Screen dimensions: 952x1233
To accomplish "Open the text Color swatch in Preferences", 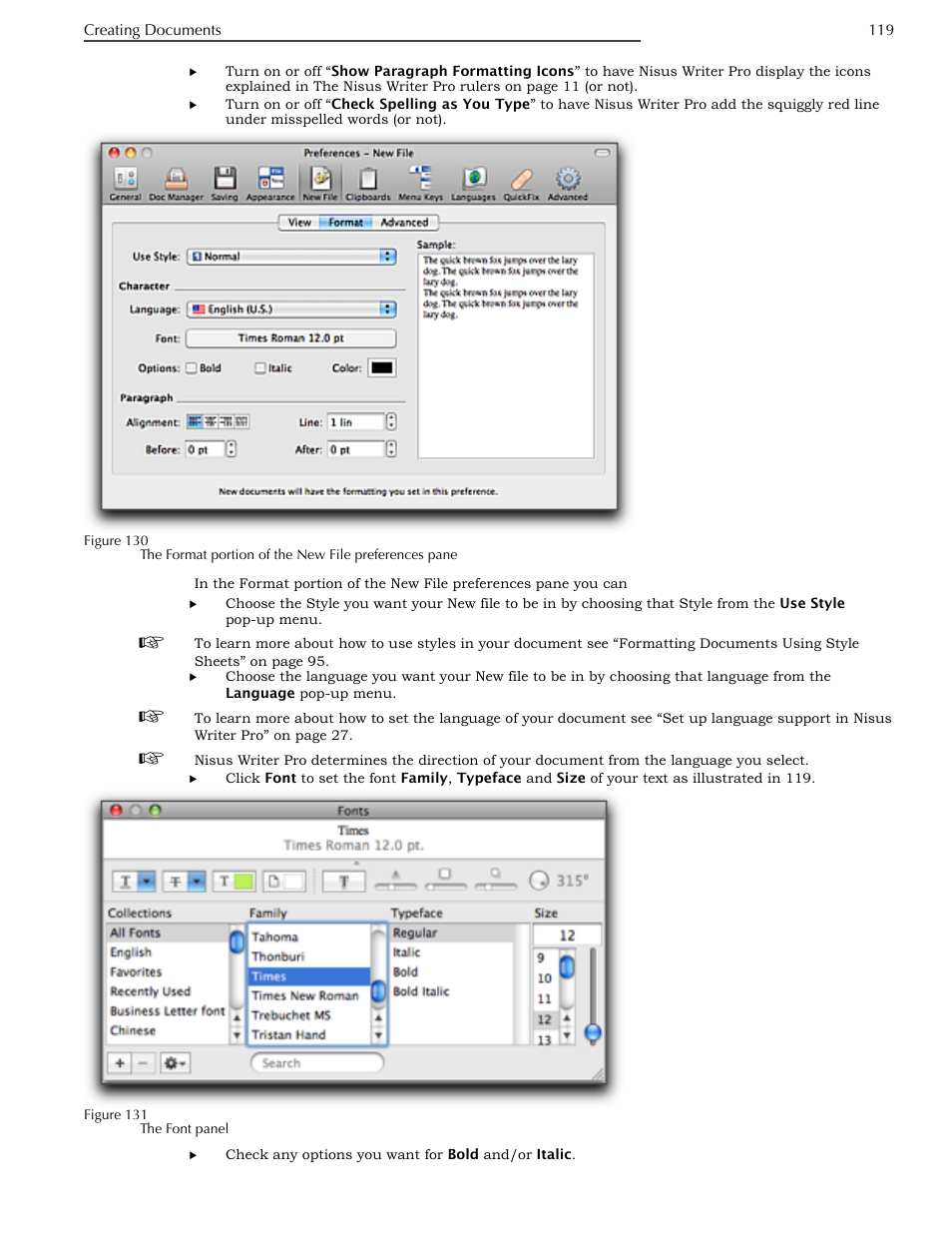I will coord(382,368).
